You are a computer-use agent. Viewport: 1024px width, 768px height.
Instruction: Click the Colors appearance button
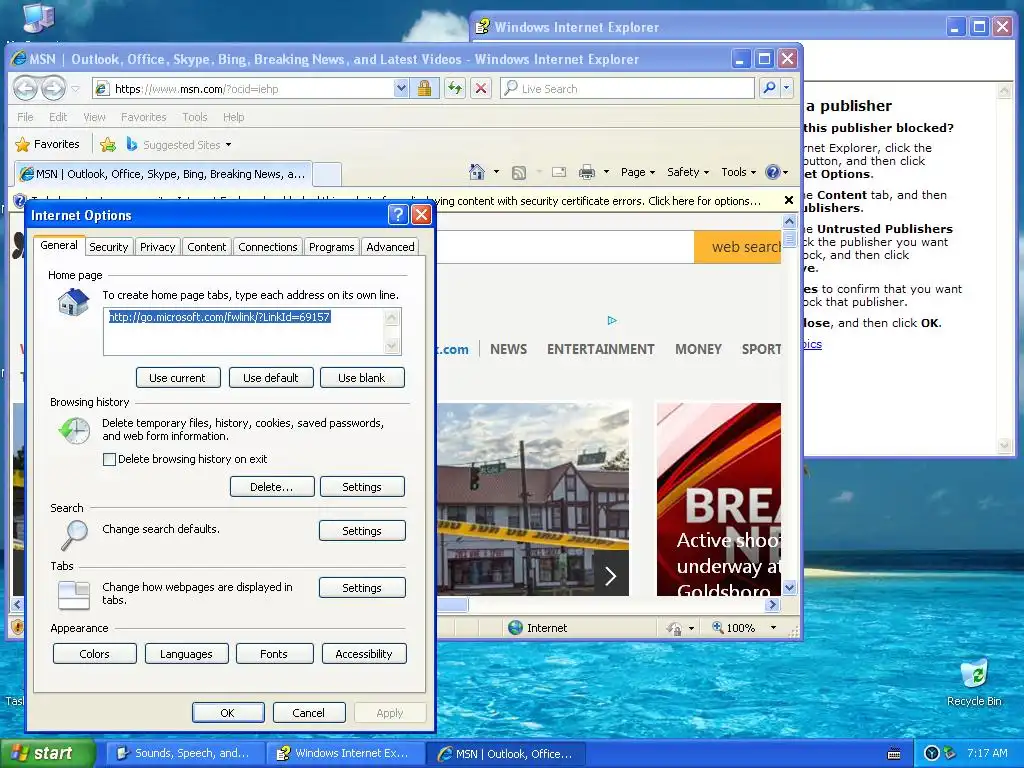pyautogui.click(x=95, y=654)
